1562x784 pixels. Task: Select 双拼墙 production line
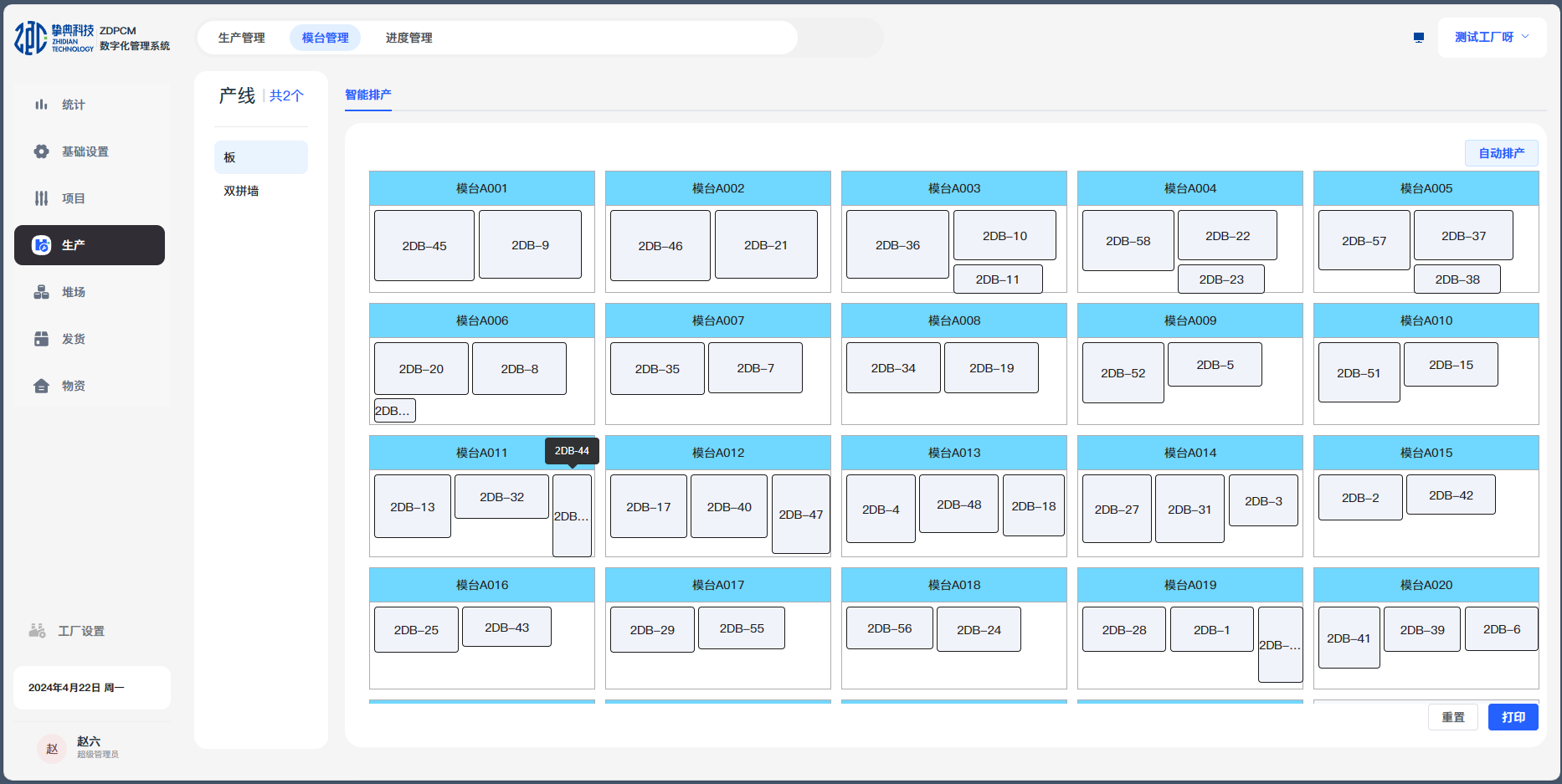241,191
